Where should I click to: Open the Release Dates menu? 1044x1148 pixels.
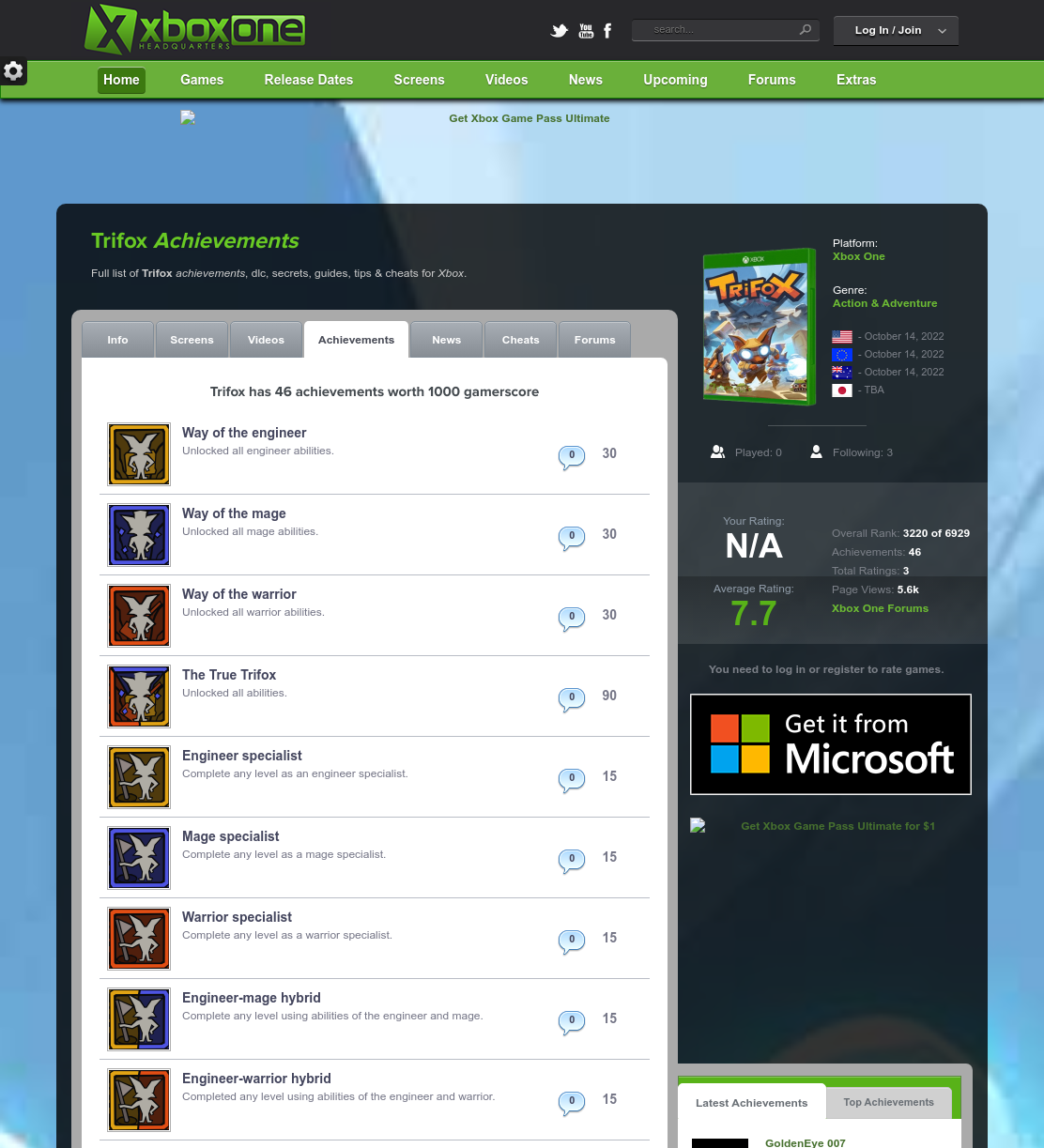[x=309, y=80]
